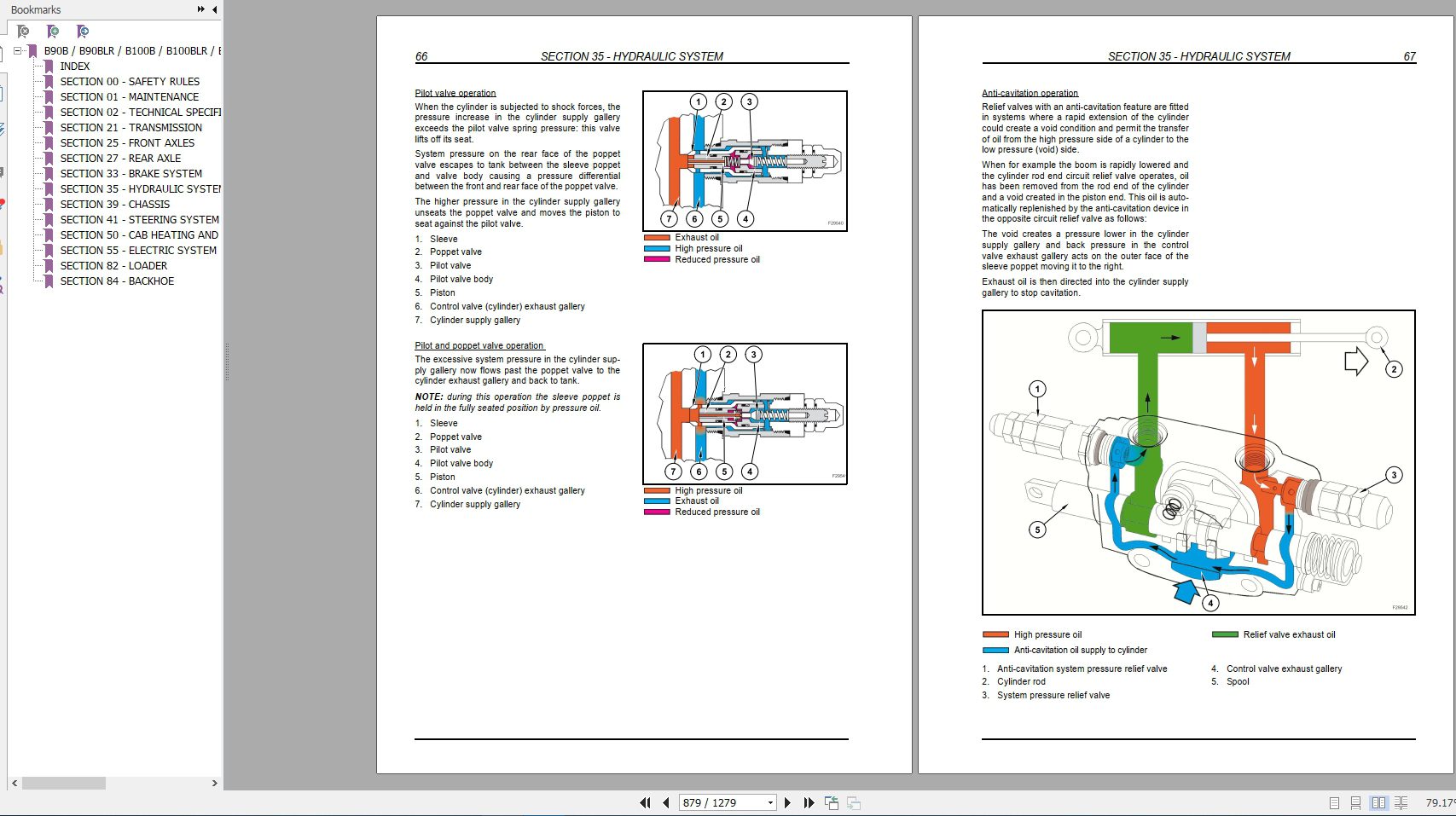Advance to the next page

pyautogui.click(x=787, y=802)
